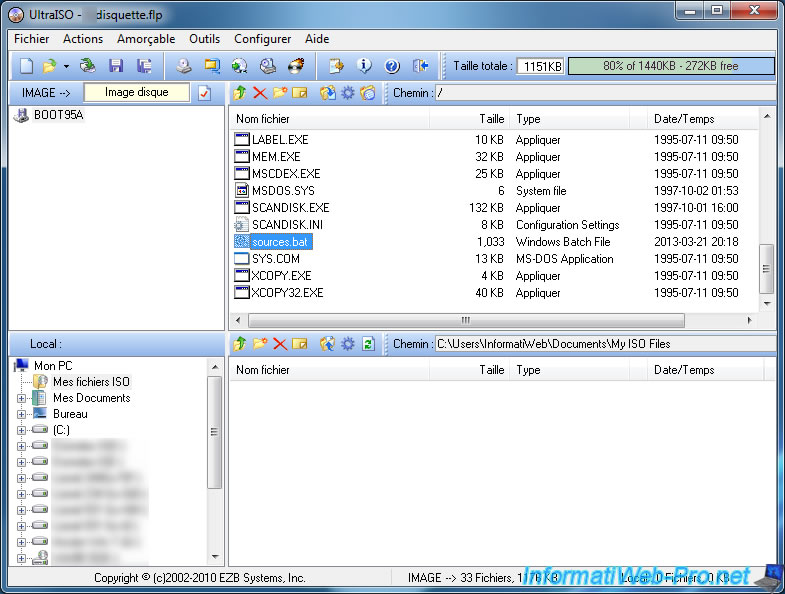
Task: Open the Amorçable menu
Action: 146,39
